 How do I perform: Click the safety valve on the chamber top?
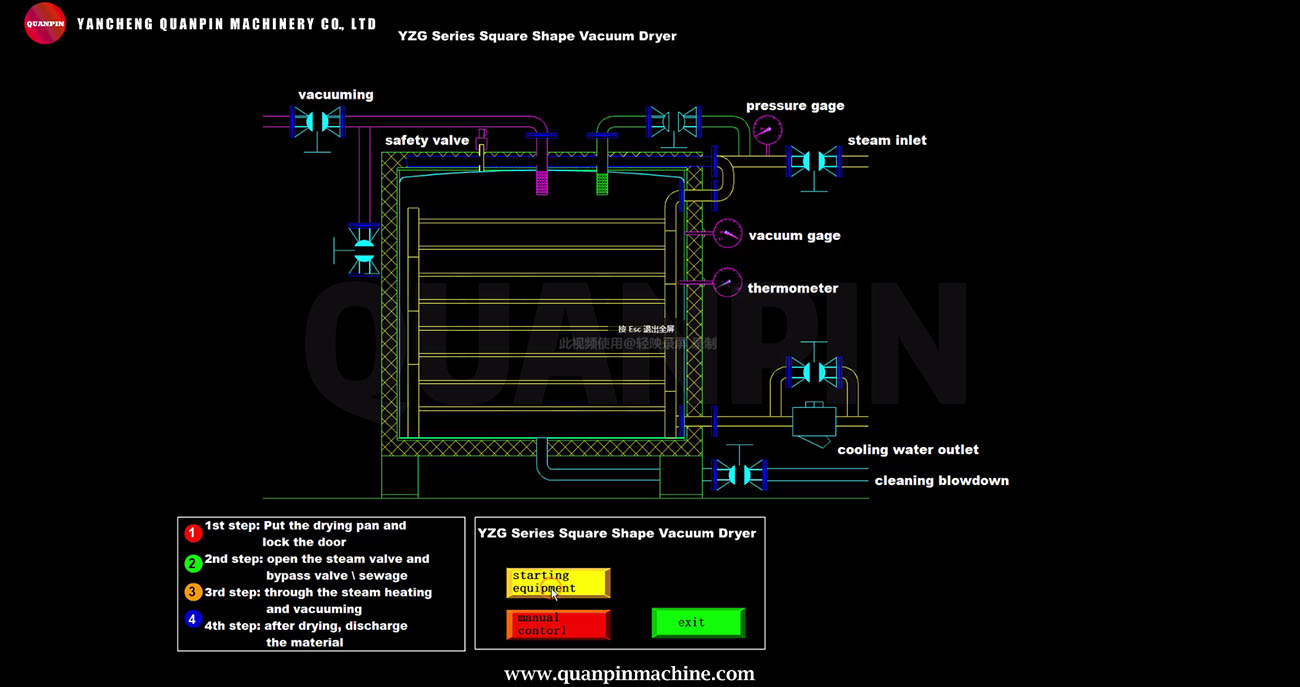481,150
